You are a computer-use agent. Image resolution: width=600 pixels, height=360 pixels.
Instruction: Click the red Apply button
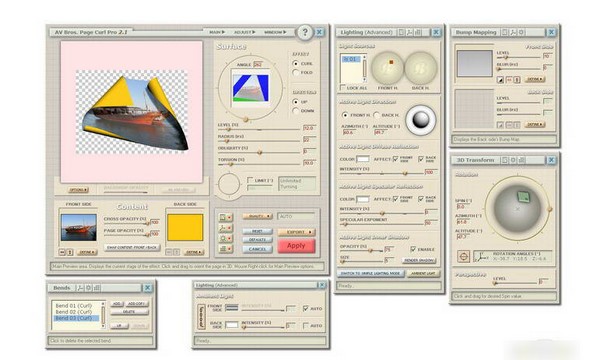[x=296, y=246]
